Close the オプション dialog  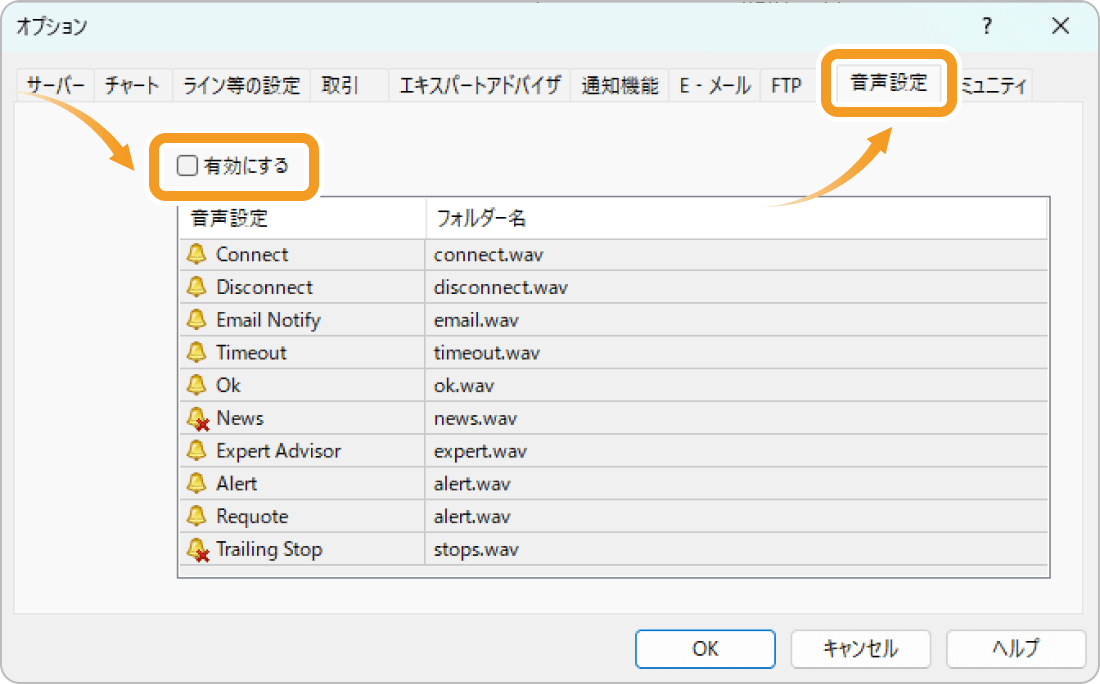coord(1061,27)
